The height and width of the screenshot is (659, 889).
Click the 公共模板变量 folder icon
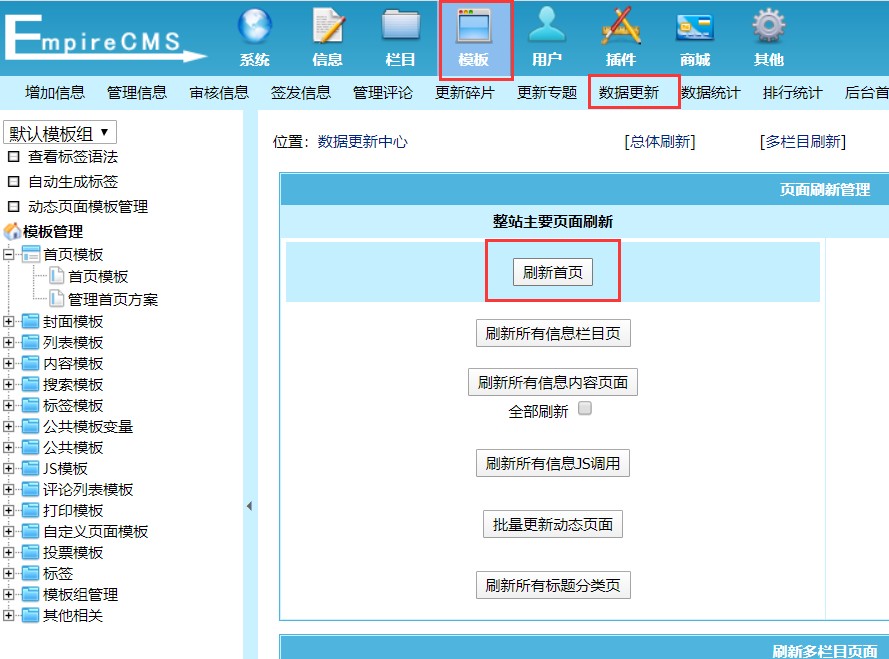point(31,426)
